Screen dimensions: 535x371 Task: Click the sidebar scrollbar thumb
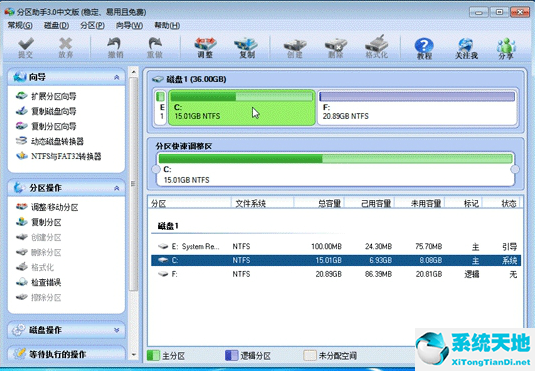[133, 184]
